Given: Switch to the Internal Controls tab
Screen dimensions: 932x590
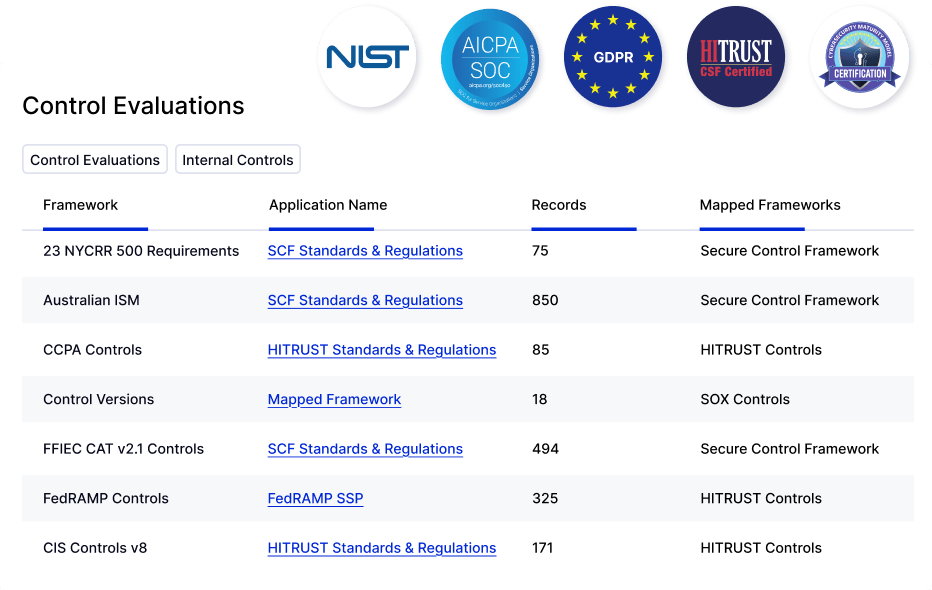Looking at the screenshot, I should pyautogui.click(x=238, y=160).
